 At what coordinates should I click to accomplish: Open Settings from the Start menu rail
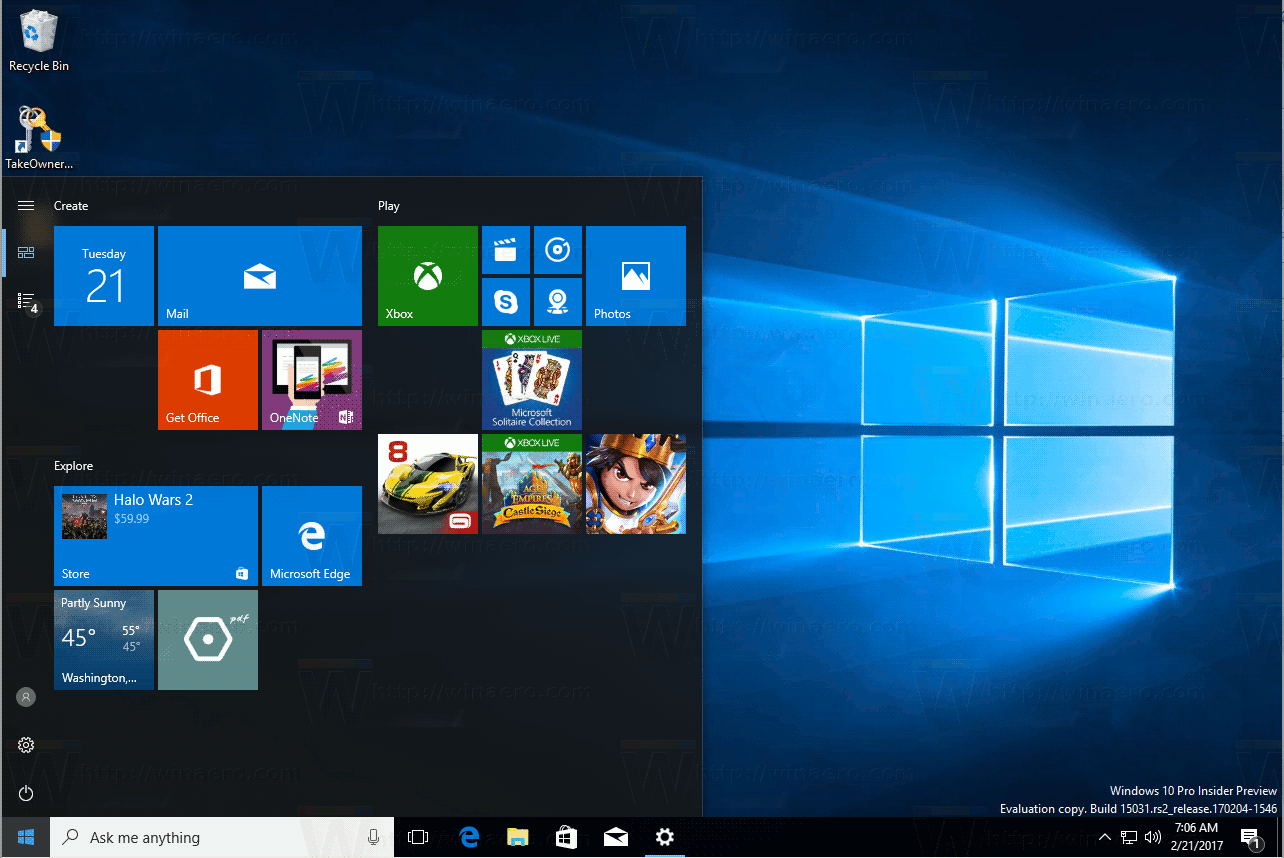point(26,745)
